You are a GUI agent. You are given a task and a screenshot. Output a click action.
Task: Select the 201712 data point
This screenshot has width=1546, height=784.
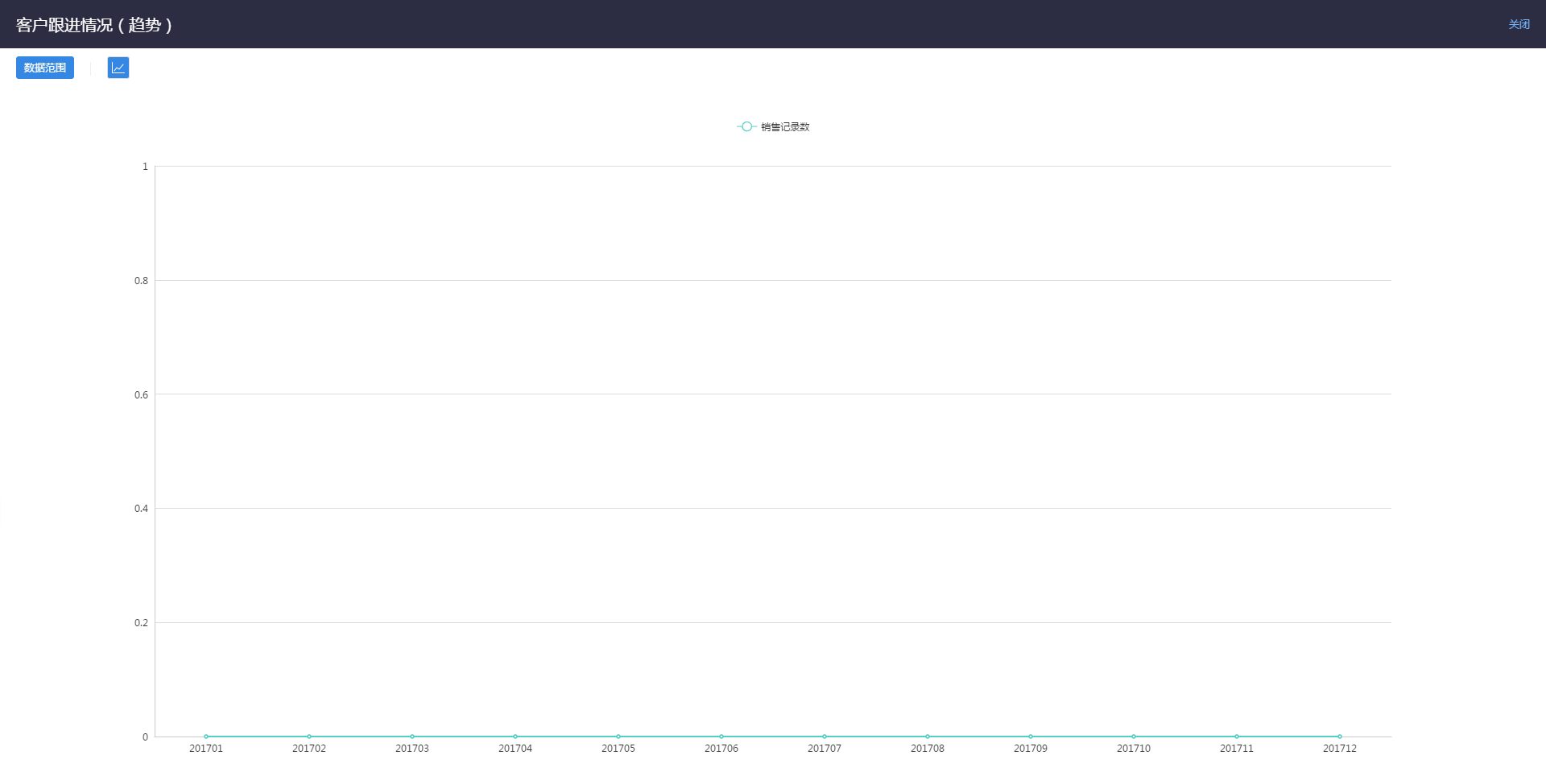1340,737
